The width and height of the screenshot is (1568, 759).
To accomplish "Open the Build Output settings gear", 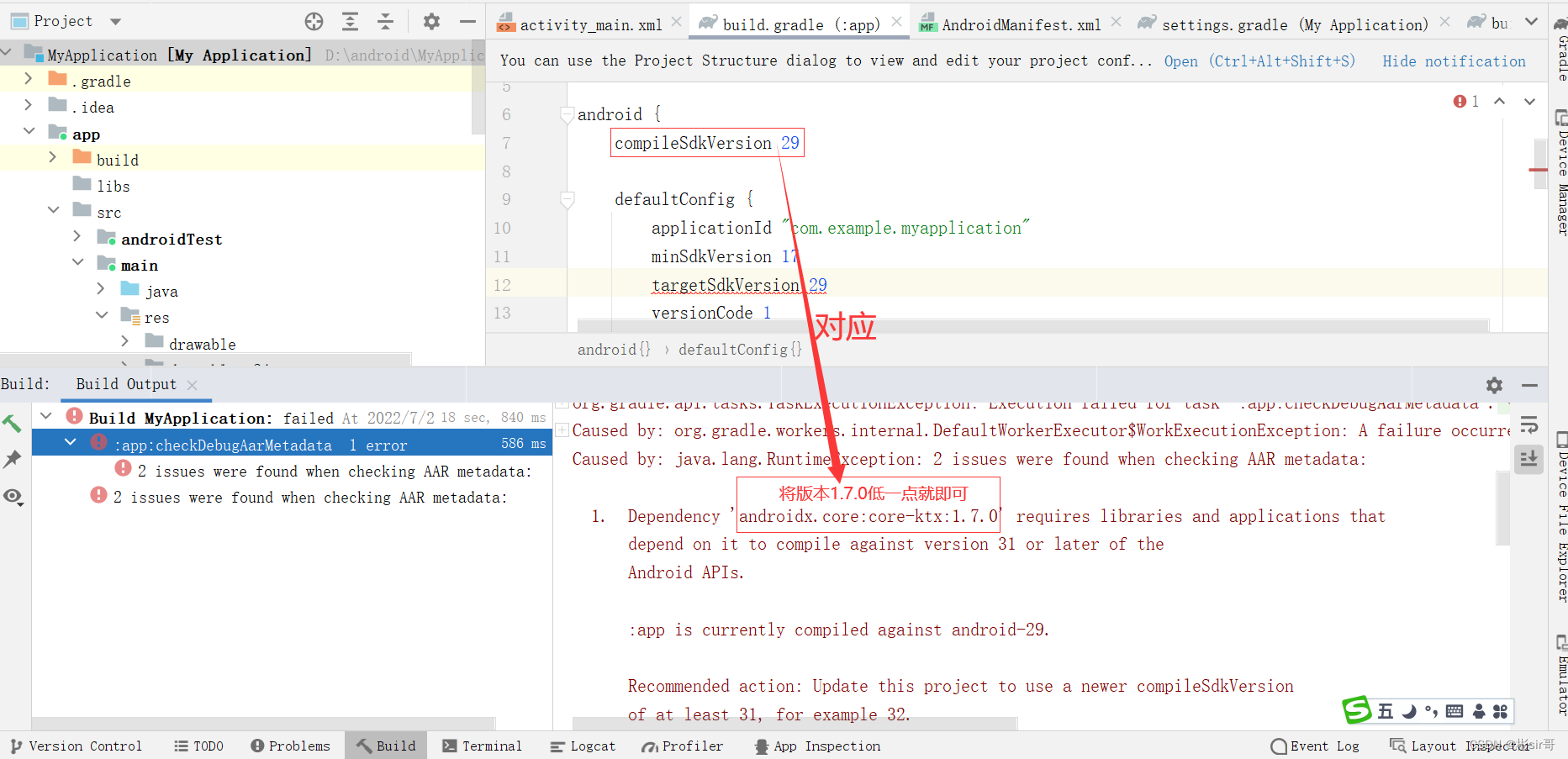I will pos(1496,386).
